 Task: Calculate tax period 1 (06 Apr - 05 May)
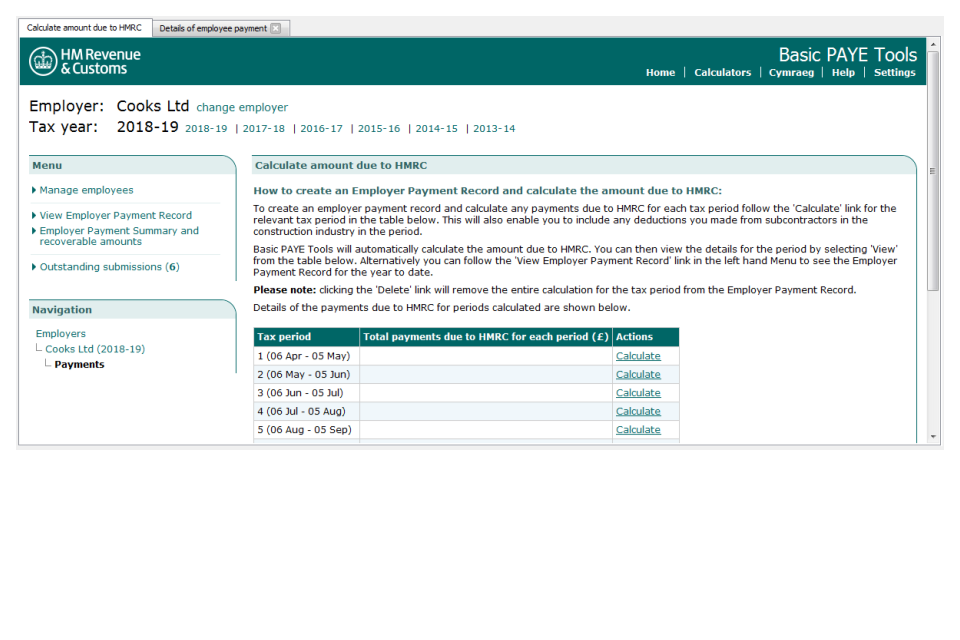(638, 356)
